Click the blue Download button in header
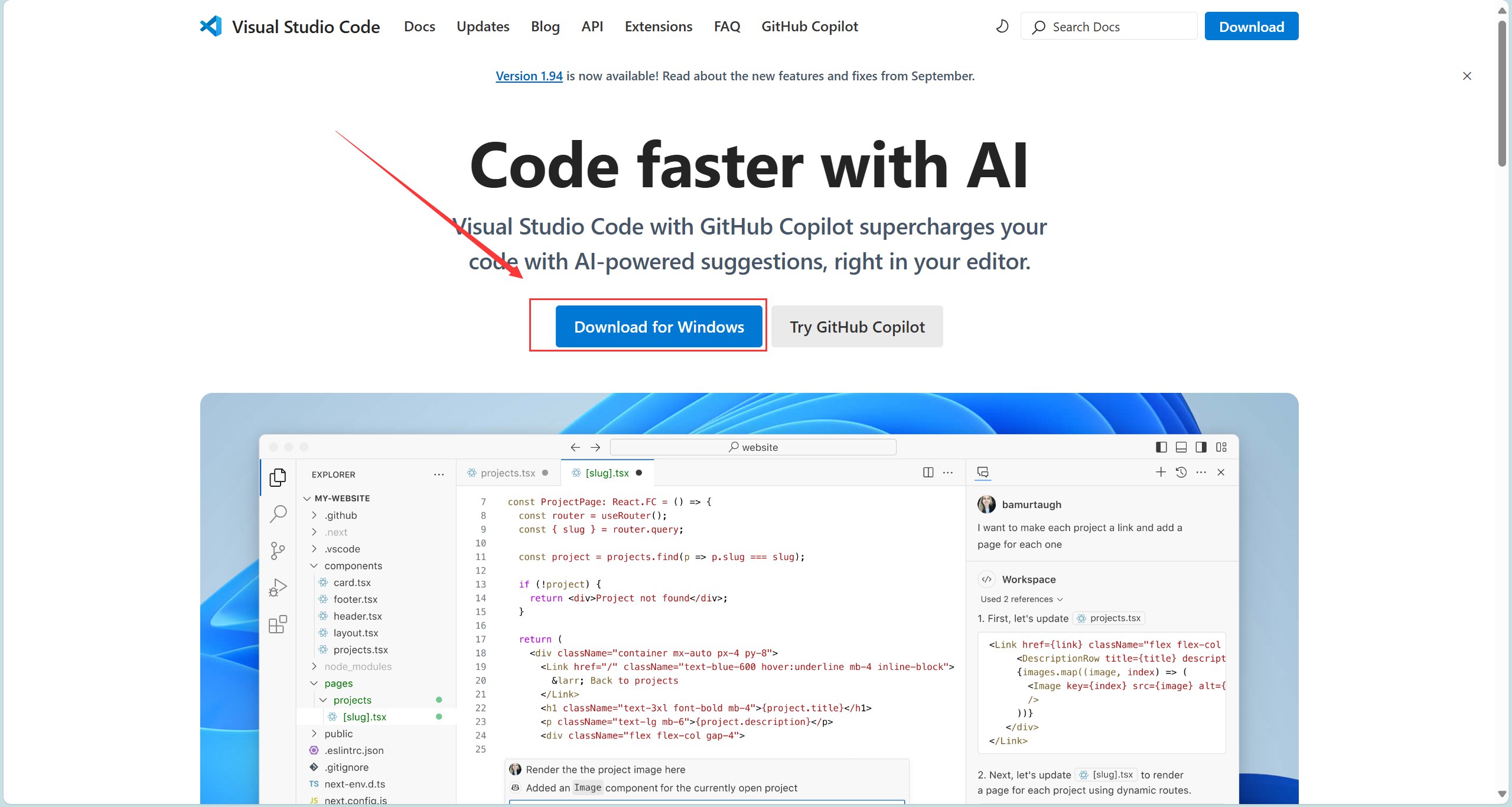 coord(1252,27)
